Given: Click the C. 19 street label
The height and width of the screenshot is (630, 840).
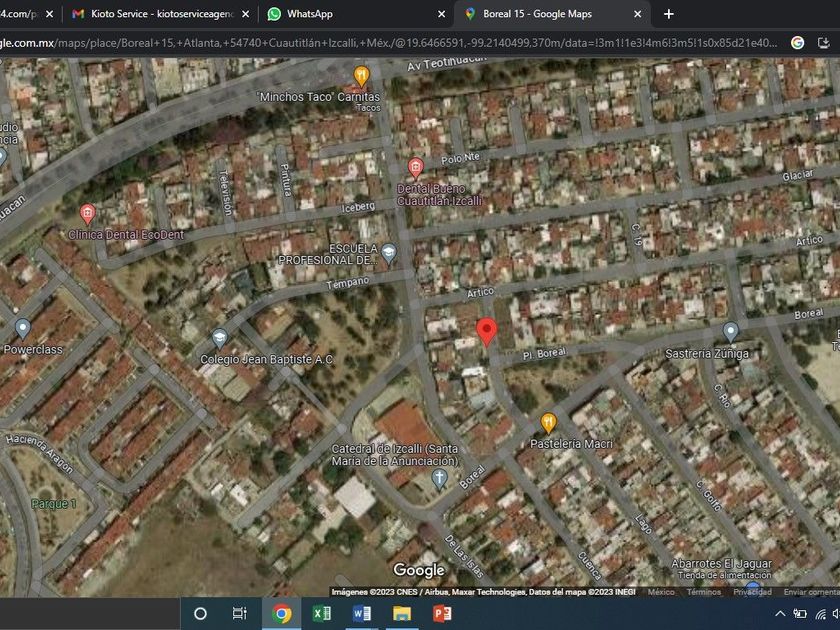Looking at the screenshot, I should 636,235.
